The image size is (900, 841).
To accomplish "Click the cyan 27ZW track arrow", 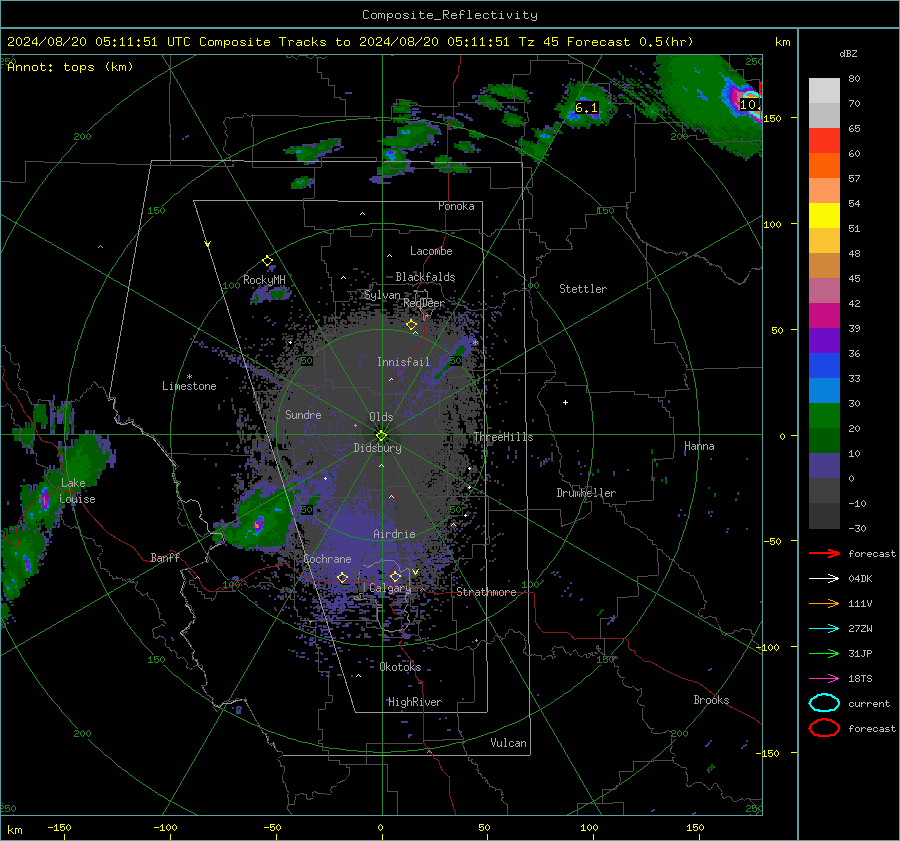I will click(x=824, y=629).
